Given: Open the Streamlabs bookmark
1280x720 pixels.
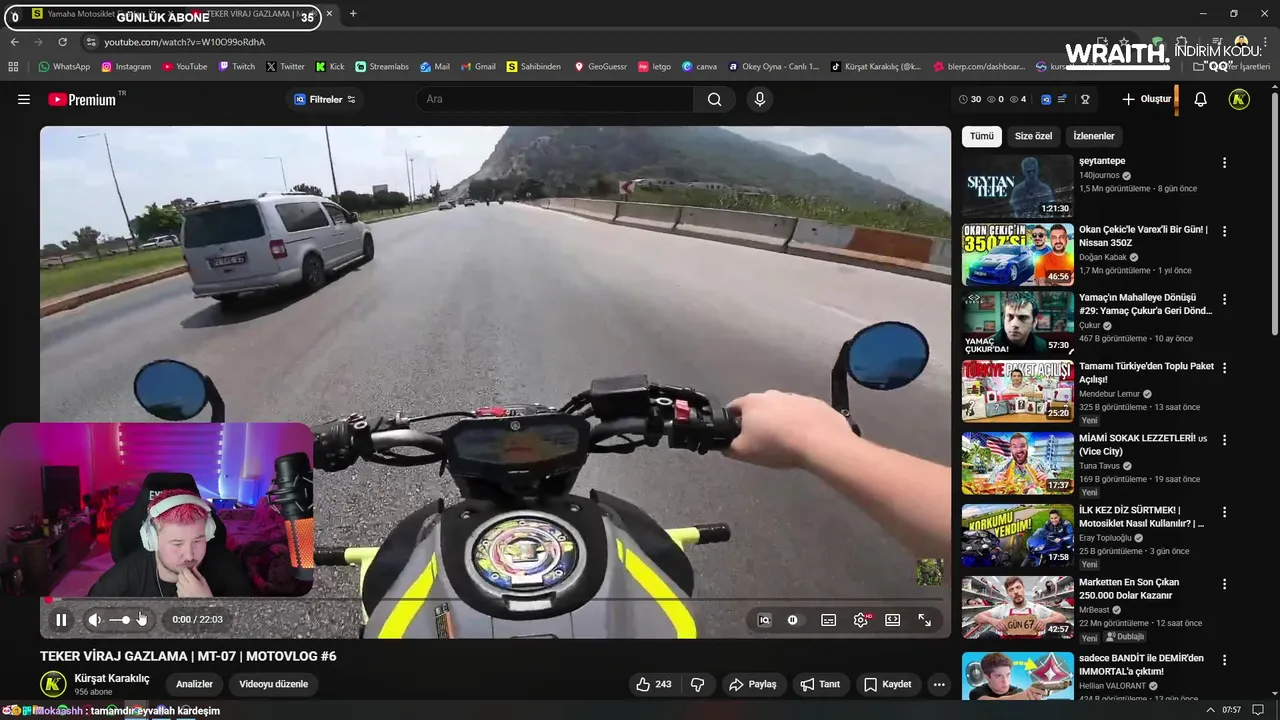Looking at the screenshot, I should pyautogui.click(x=382, y=67).
